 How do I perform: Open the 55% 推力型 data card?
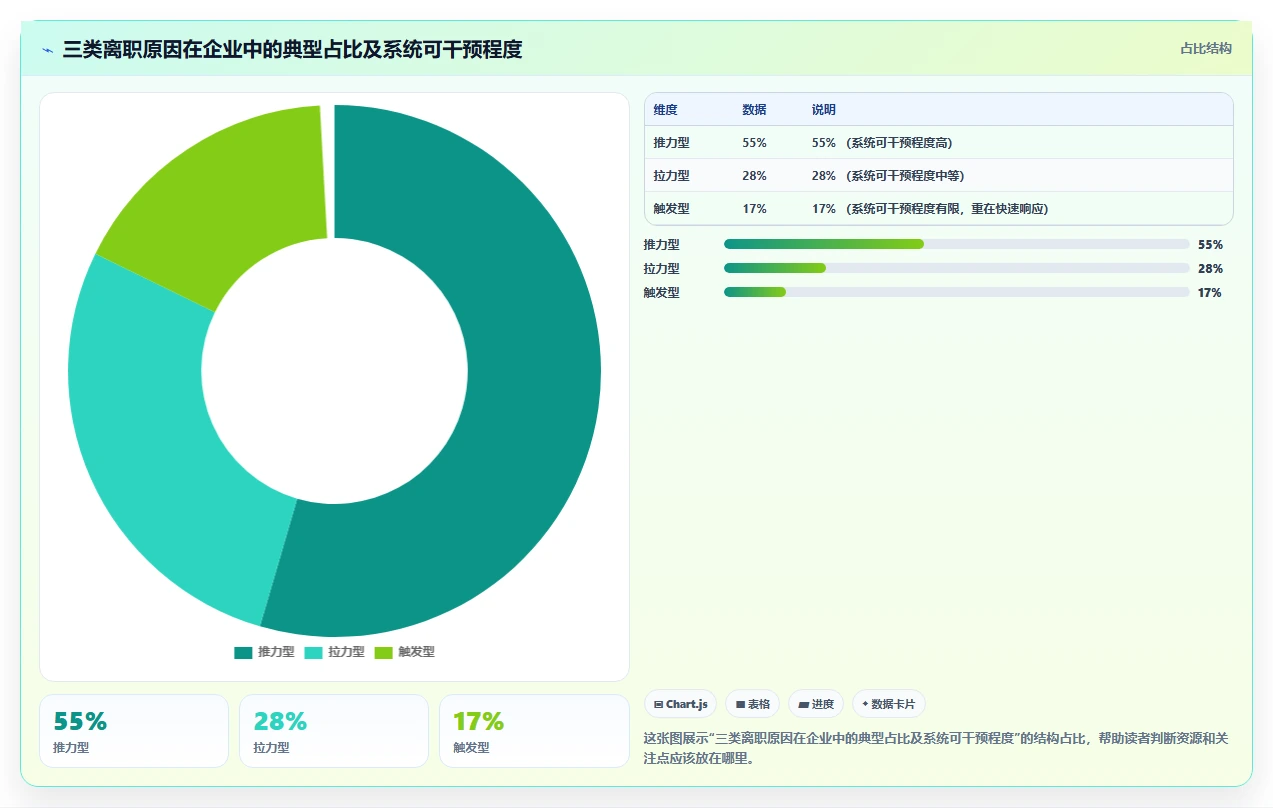134,731
